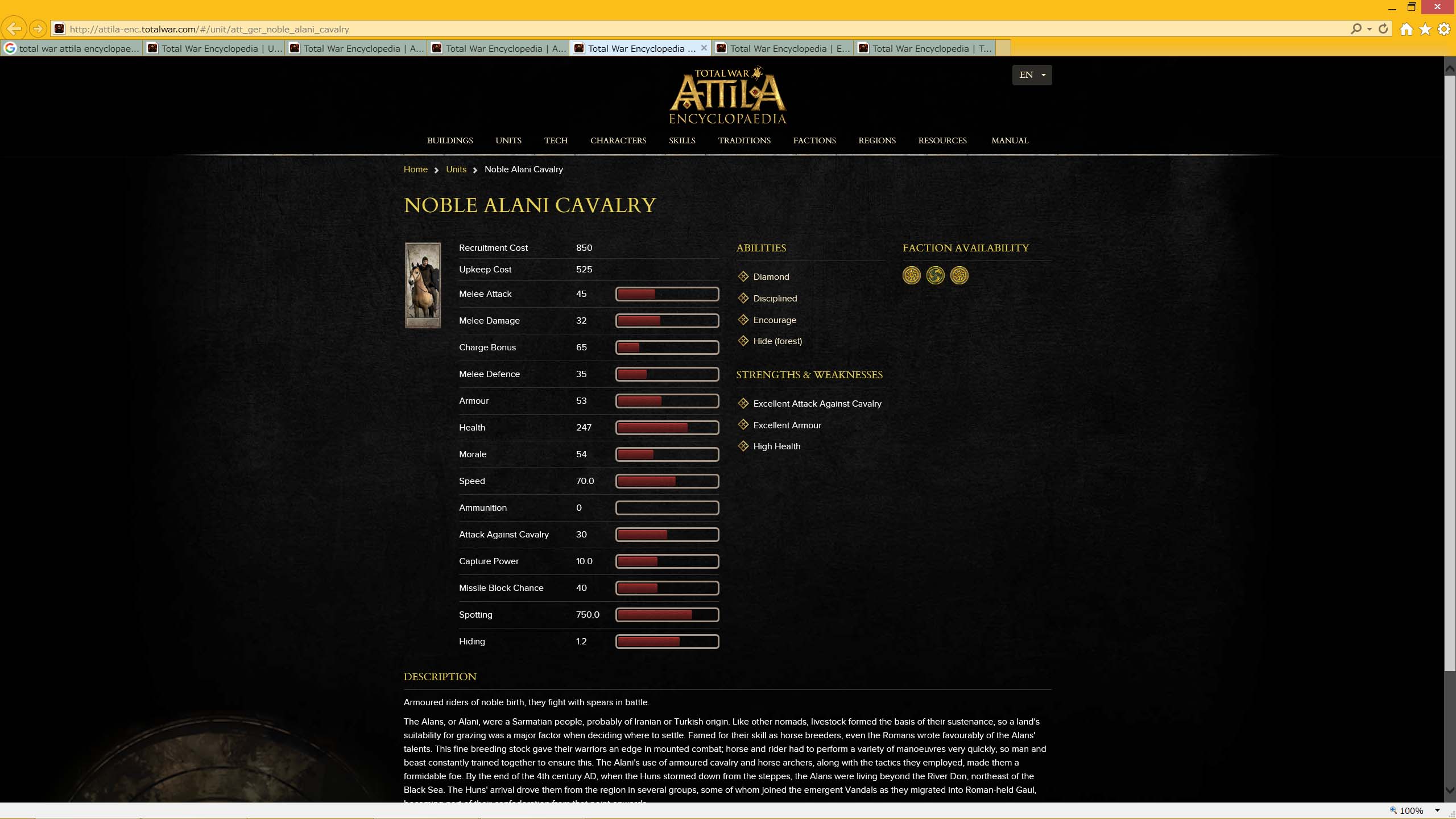Screen dimensions: 1456x819
Task: Open the EN language dropdown
Action: click(1032, 75)
